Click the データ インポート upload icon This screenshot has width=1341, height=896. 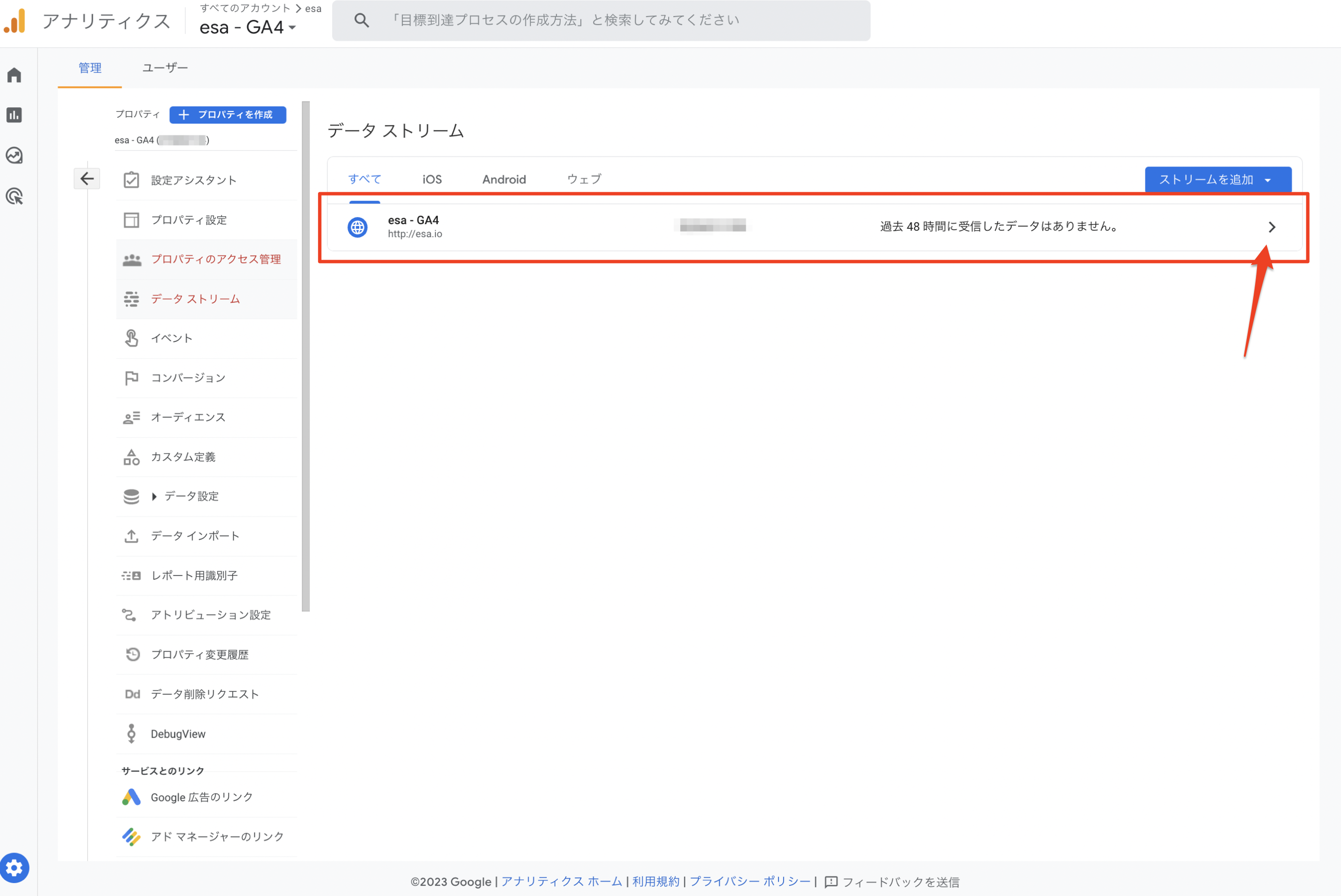(131, 536)
